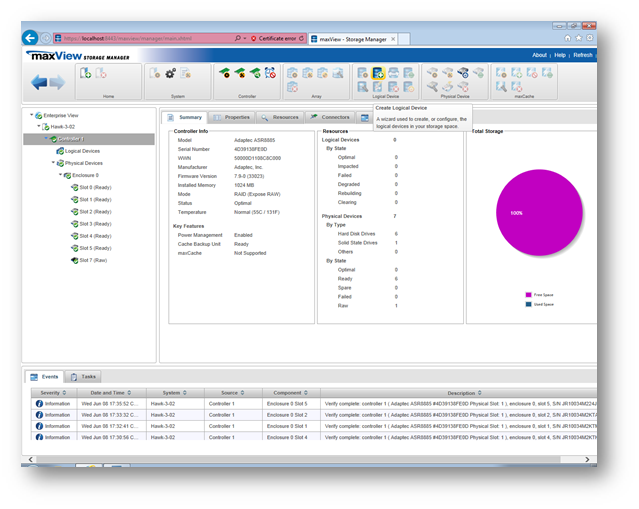Screen dimensions: 639x509
Task: Sort events by Date and Time arrows
Action: click(x=129, y=393)
